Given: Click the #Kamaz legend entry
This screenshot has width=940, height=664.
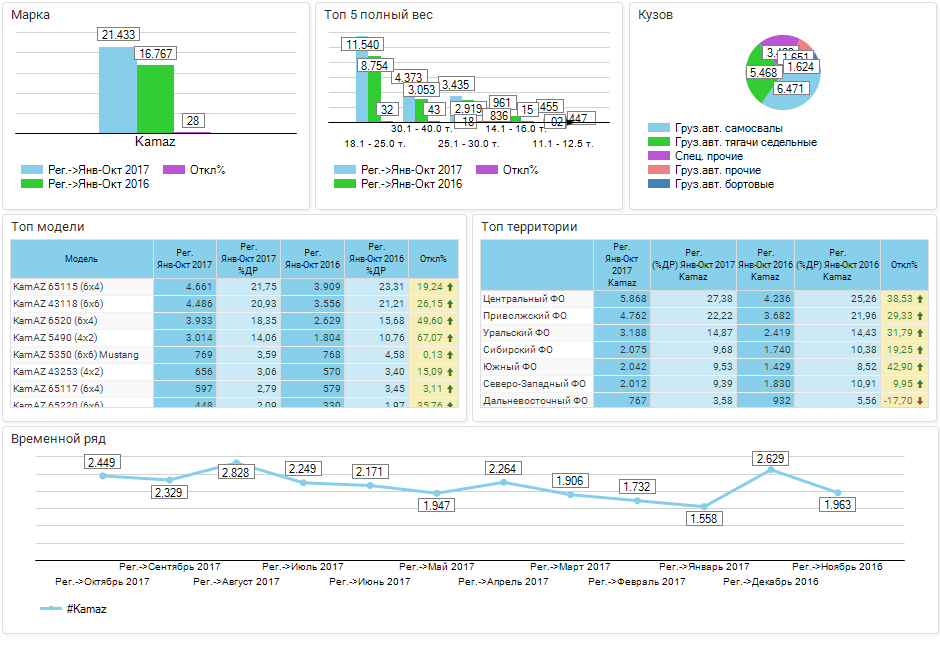Looking at the screenshot, I should pyautogui.click(x=73, y=609).
